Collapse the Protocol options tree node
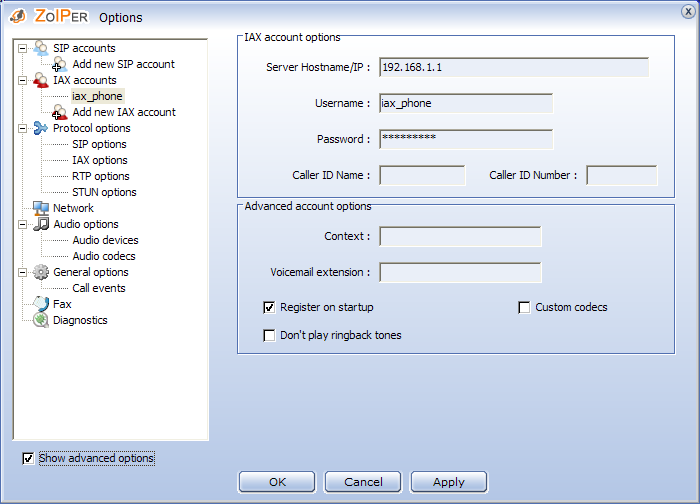The height and width of the screenshot is (504, 700). (x=22, y=128)
